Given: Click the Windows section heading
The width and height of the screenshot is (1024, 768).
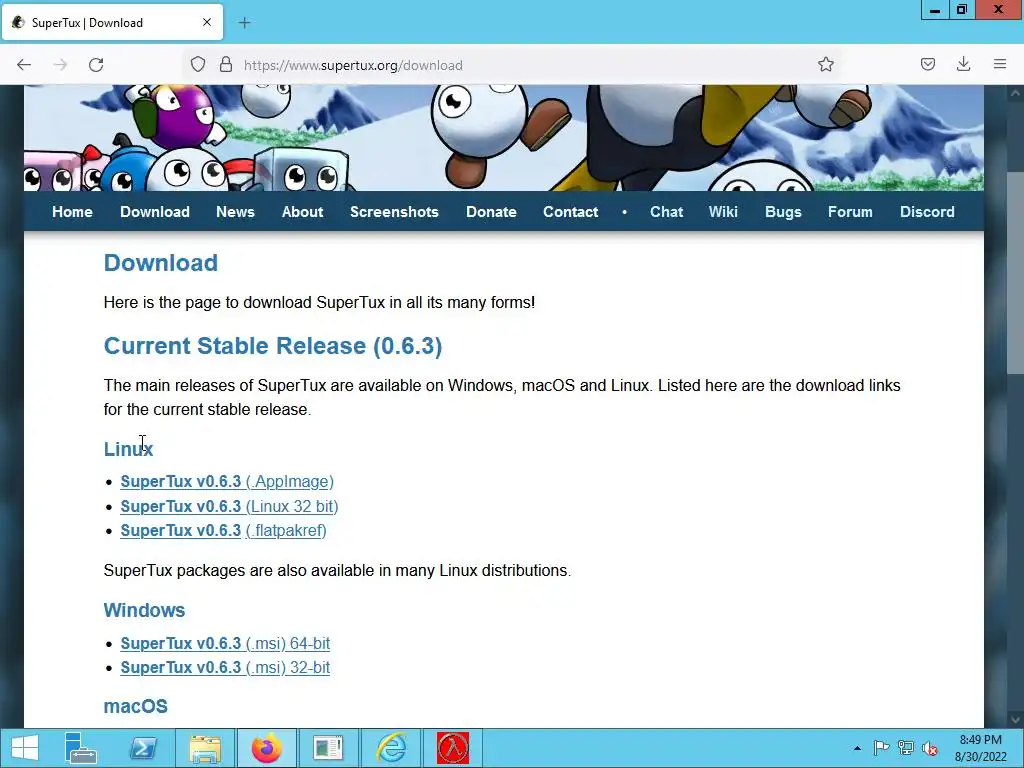Looking at the screenshot, I should pos(144,610).
